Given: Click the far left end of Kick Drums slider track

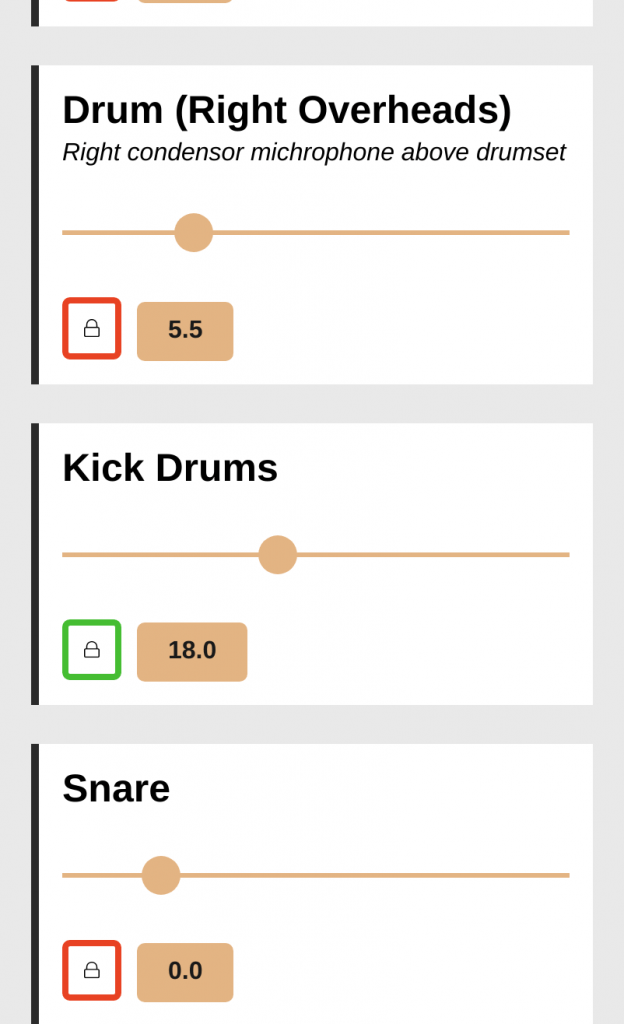Looking at the screenshot, I should pos(66,555).
